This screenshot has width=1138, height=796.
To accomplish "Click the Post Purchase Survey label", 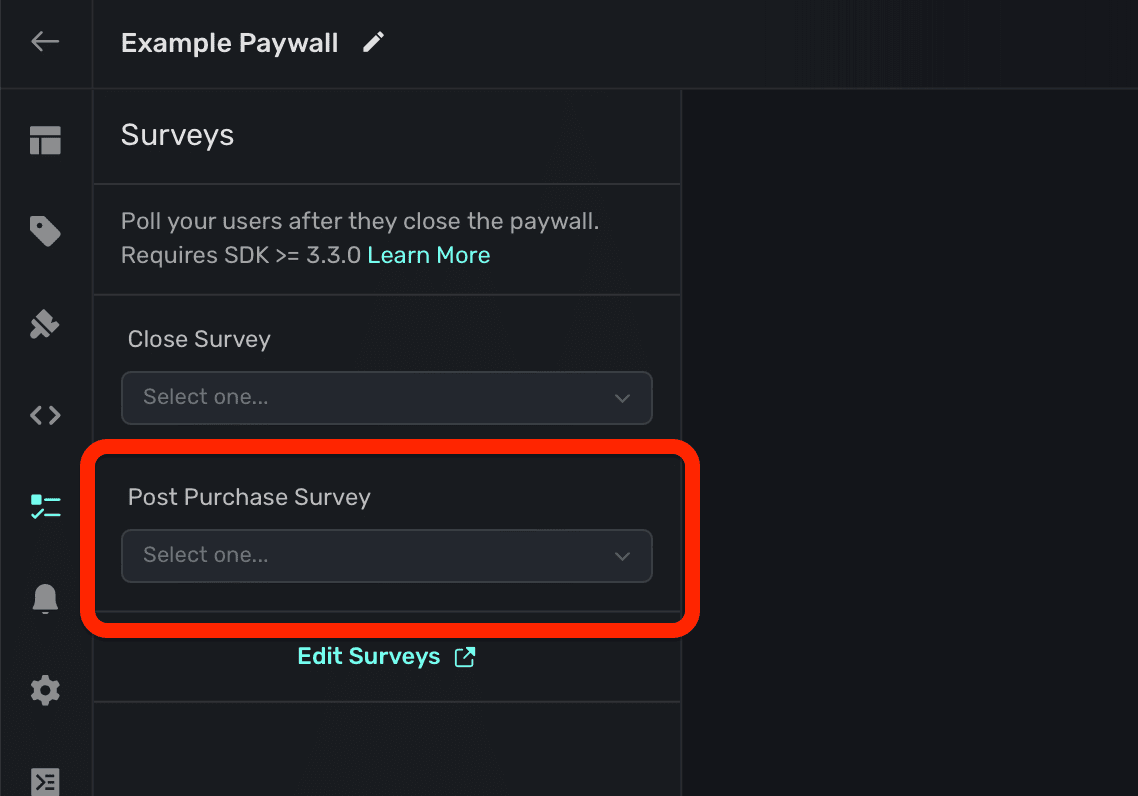I will click(249, 497).
